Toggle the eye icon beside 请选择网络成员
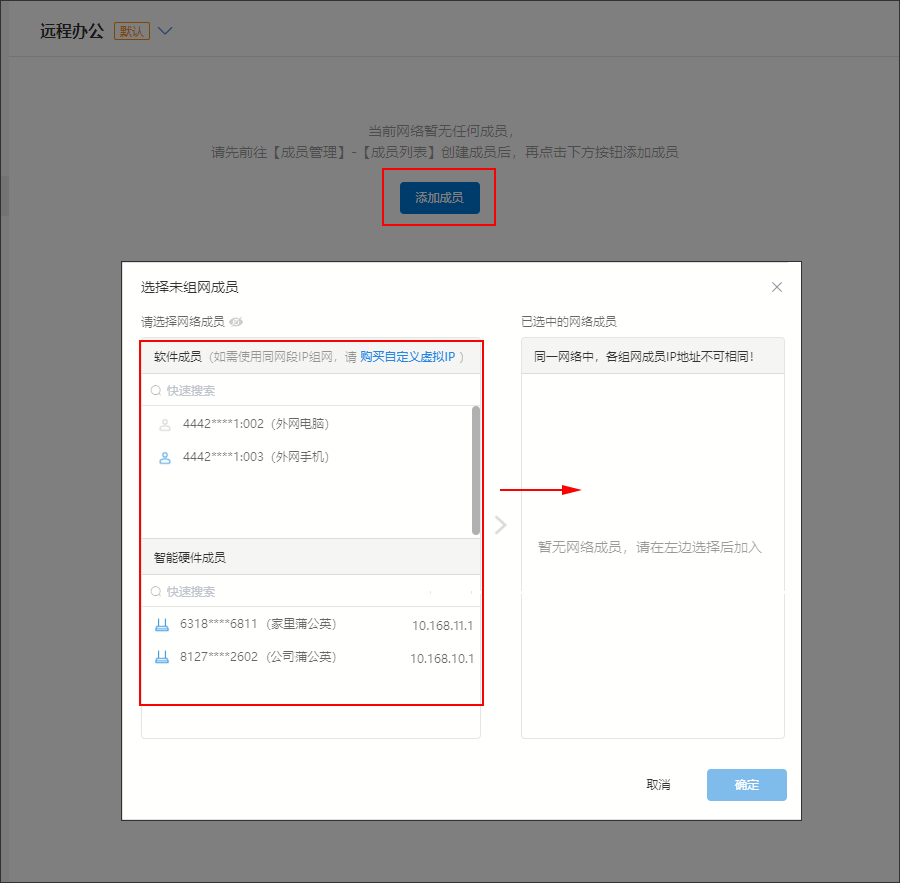 [x=236, y=322]
